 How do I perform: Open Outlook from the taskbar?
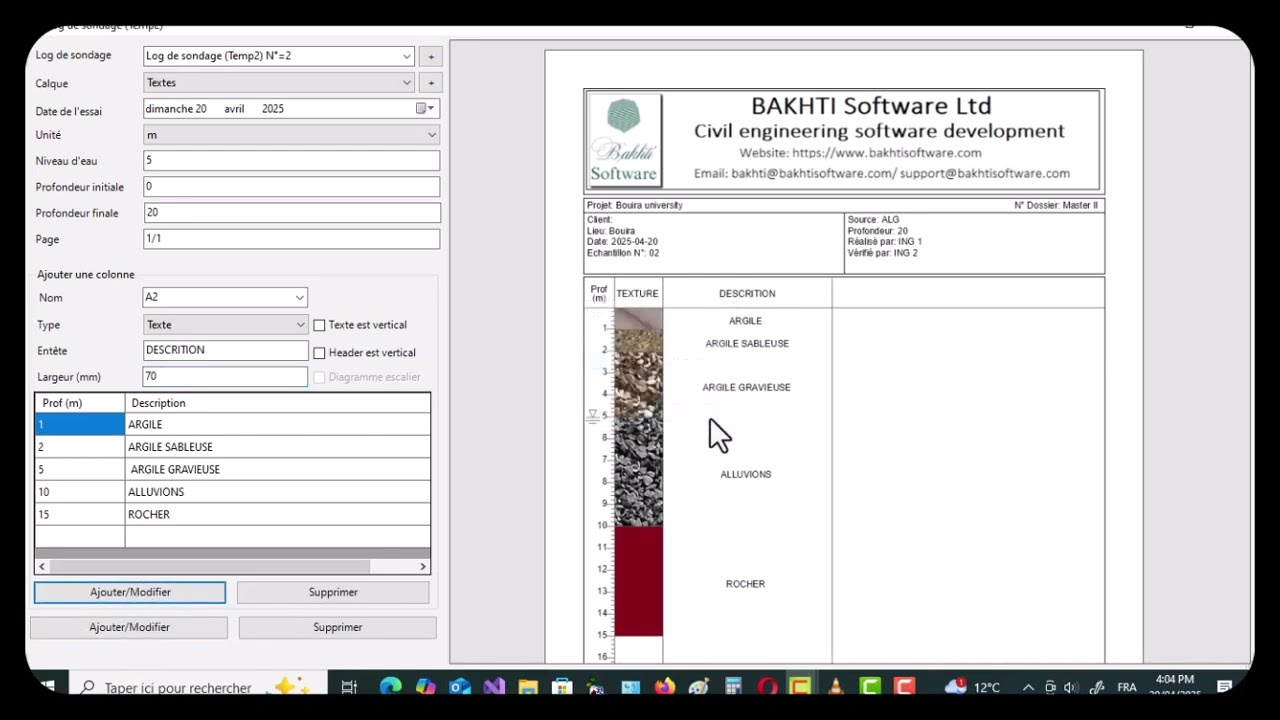pyautogui.click(x=460, y=687)
